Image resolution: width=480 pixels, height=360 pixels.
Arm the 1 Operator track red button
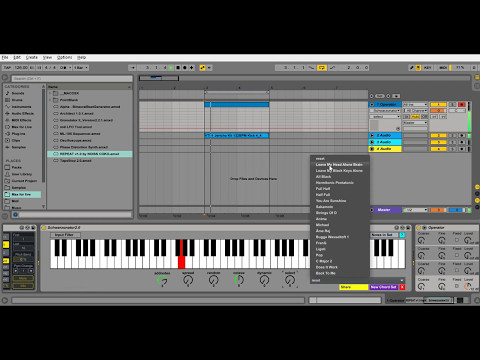[462, 105]
